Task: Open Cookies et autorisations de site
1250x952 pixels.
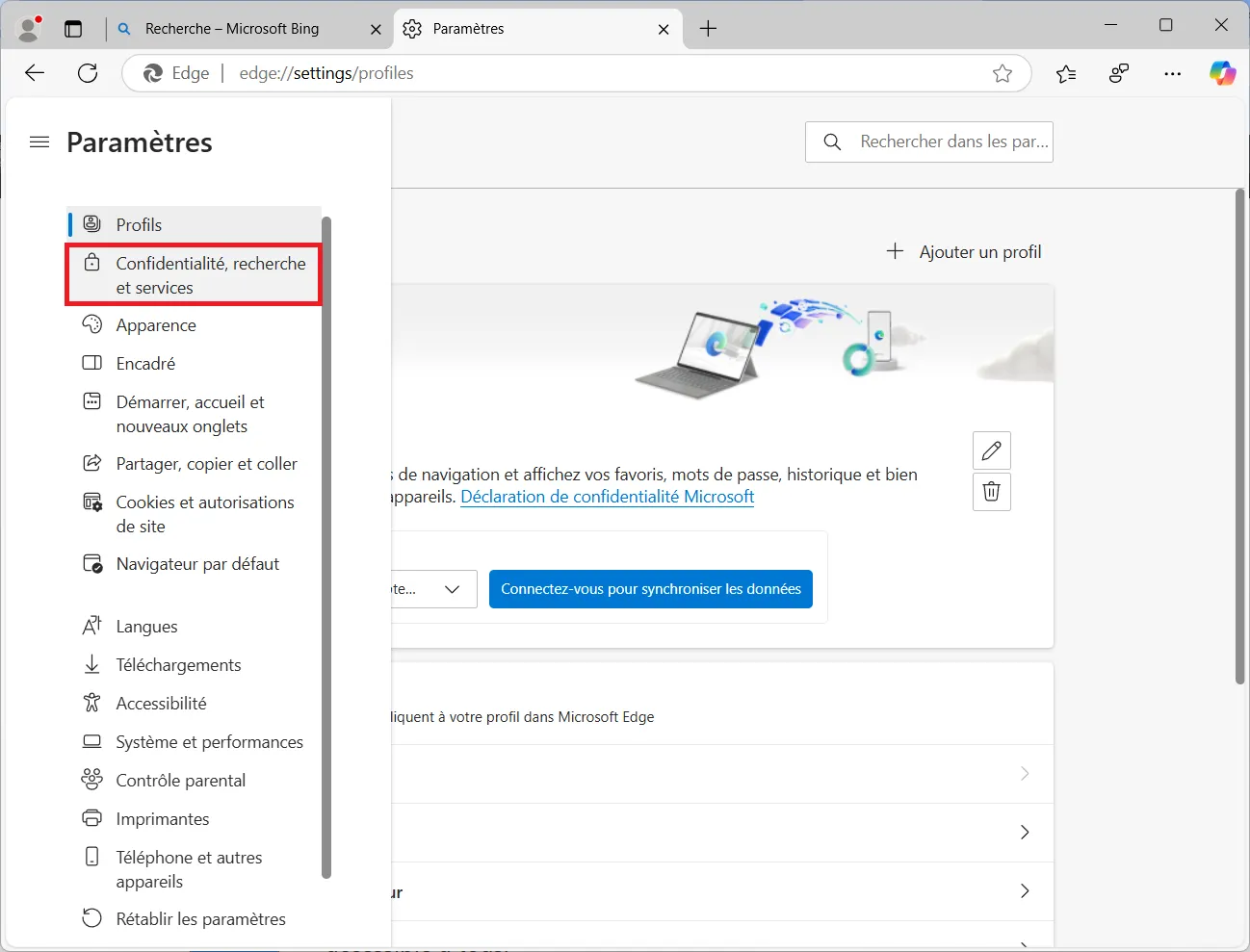Action: (x=194, y=514)
